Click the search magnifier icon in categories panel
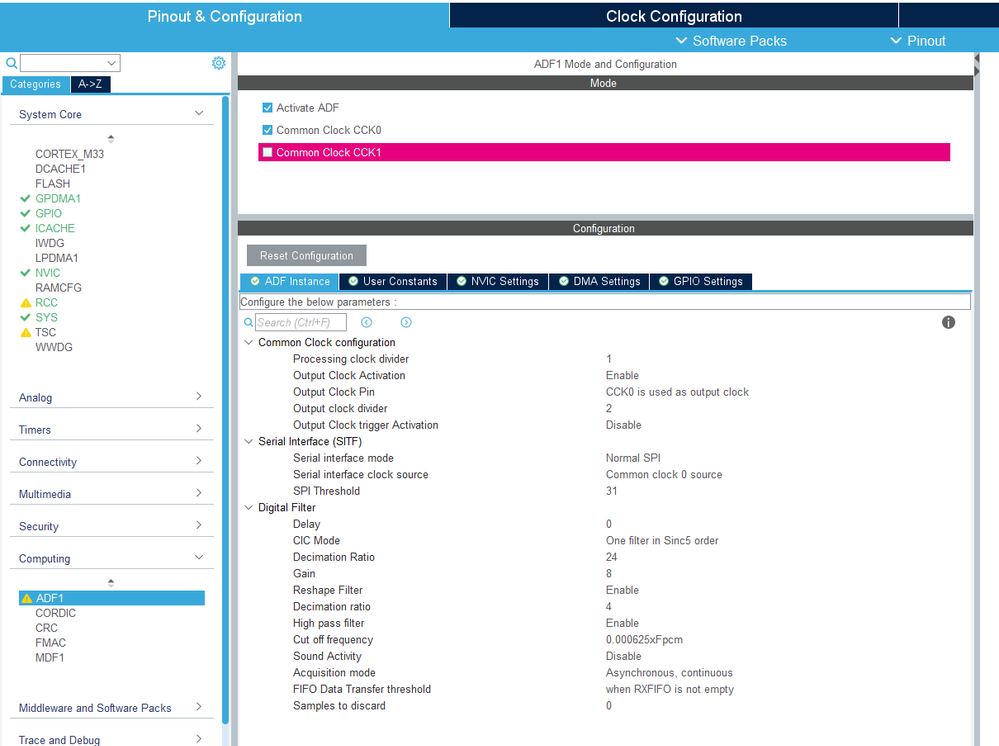This screenshot has width=999, height=746. [x=11, y=63]
